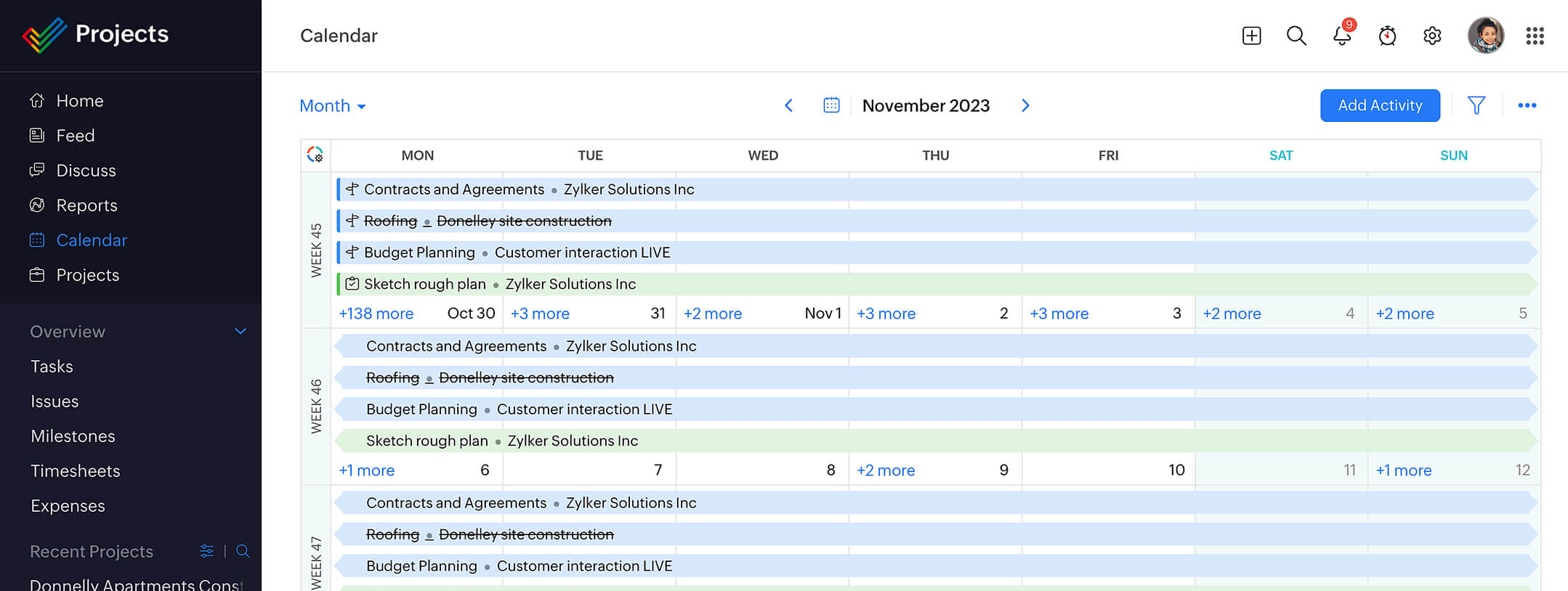This screenshot has width=1568, height=591.
Task: Open the user profile avatar
Action: 1485,36
